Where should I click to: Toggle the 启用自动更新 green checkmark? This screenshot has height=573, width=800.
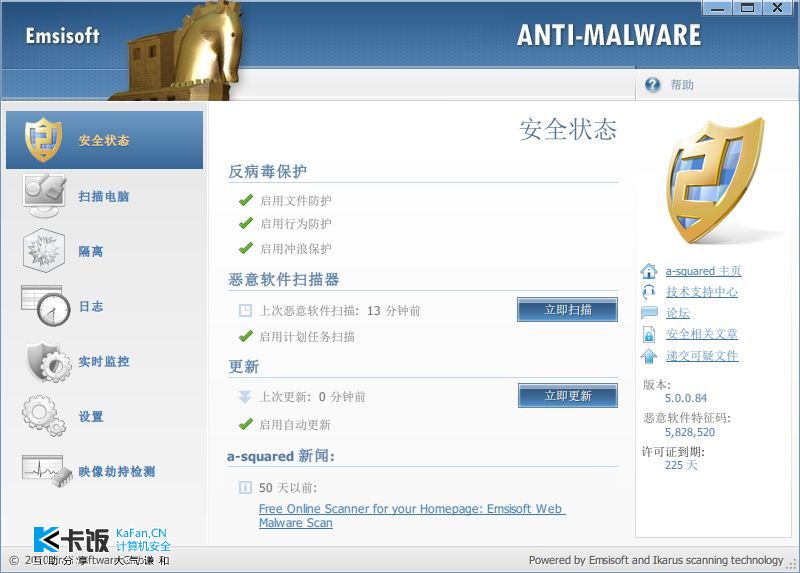(x=246, y=424)
